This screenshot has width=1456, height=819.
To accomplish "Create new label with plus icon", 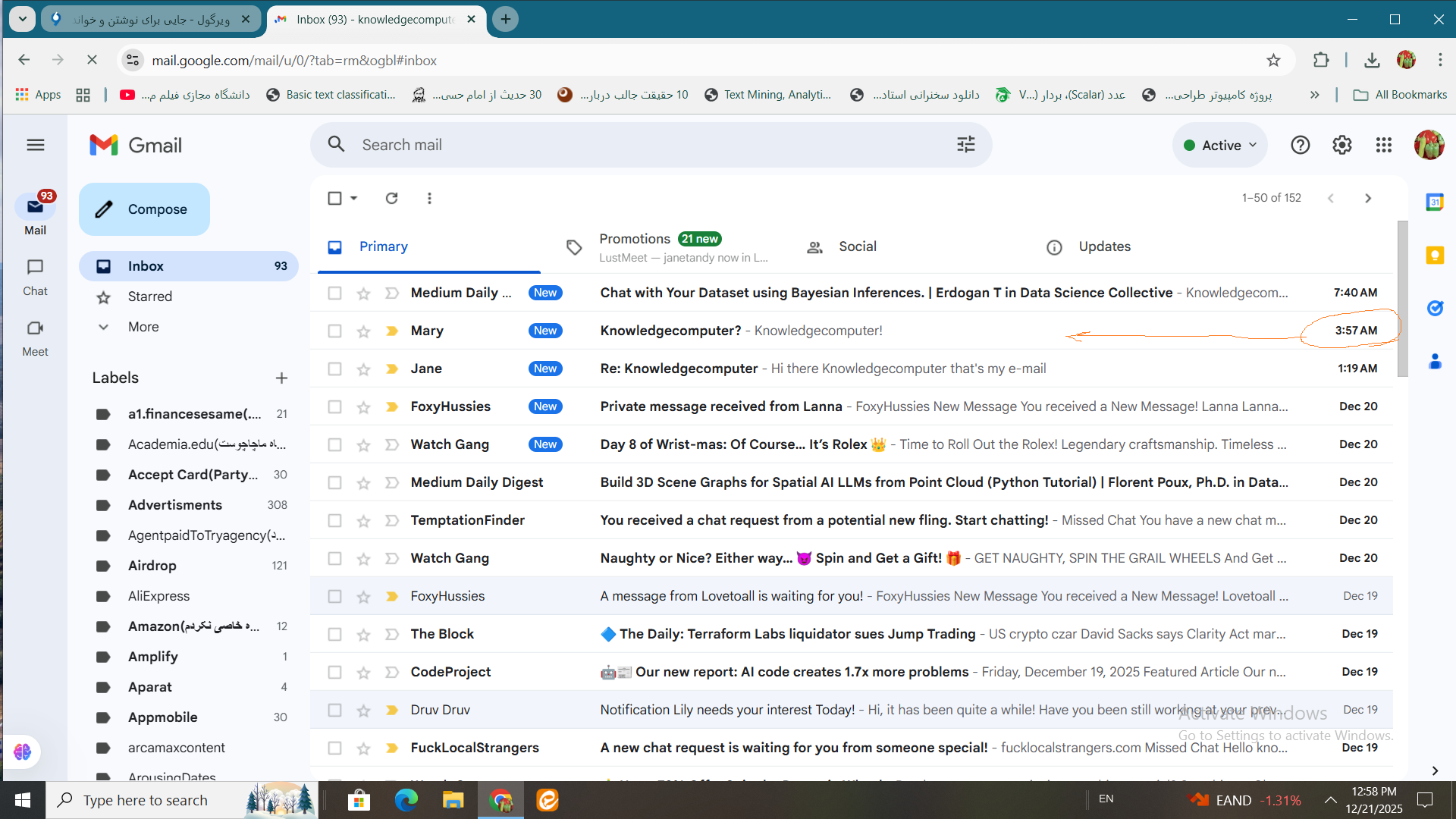I will coord(281,378).
